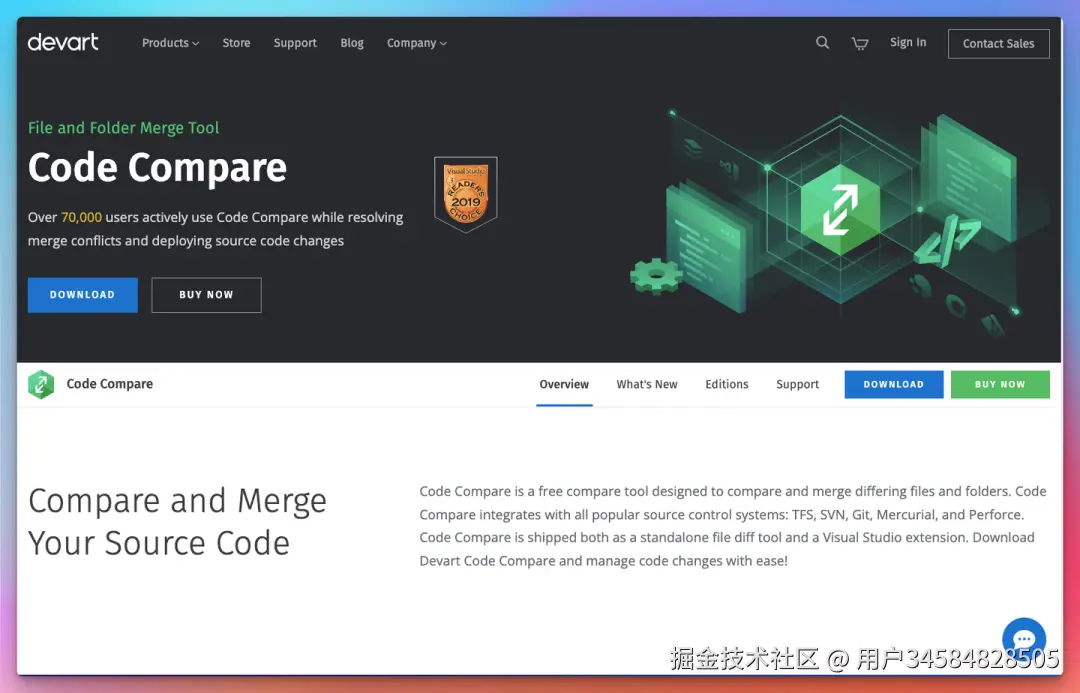Image resolution: width=1080 pixels, height=693 pixels.
Task: Open the site search icon
Action: click(822, 43)
